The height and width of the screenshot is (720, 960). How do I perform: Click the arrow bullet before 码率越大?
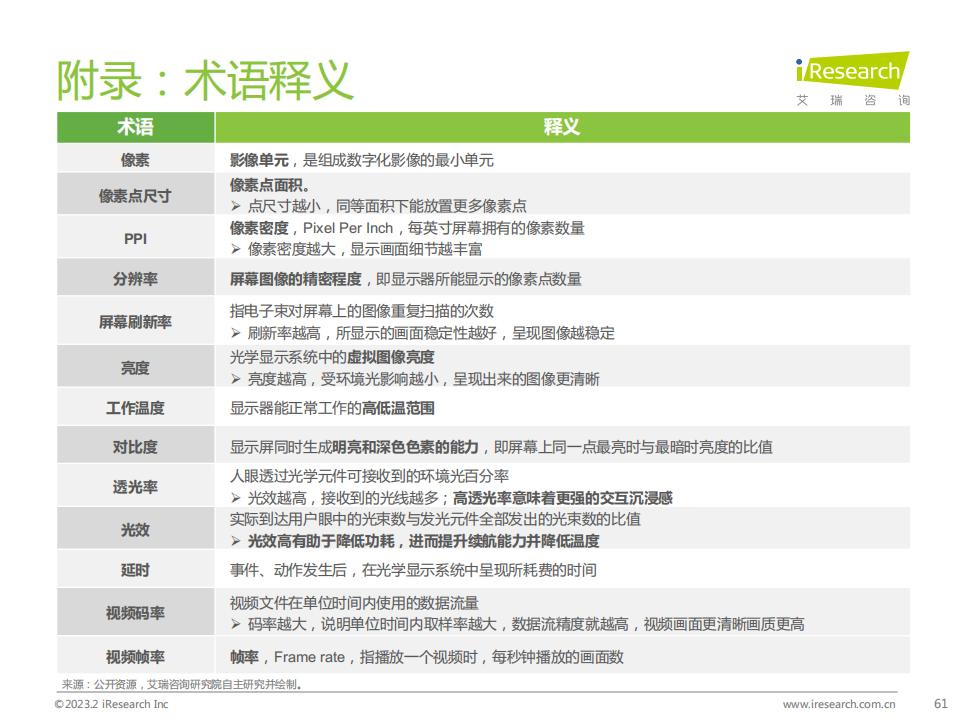pos(236,624)
